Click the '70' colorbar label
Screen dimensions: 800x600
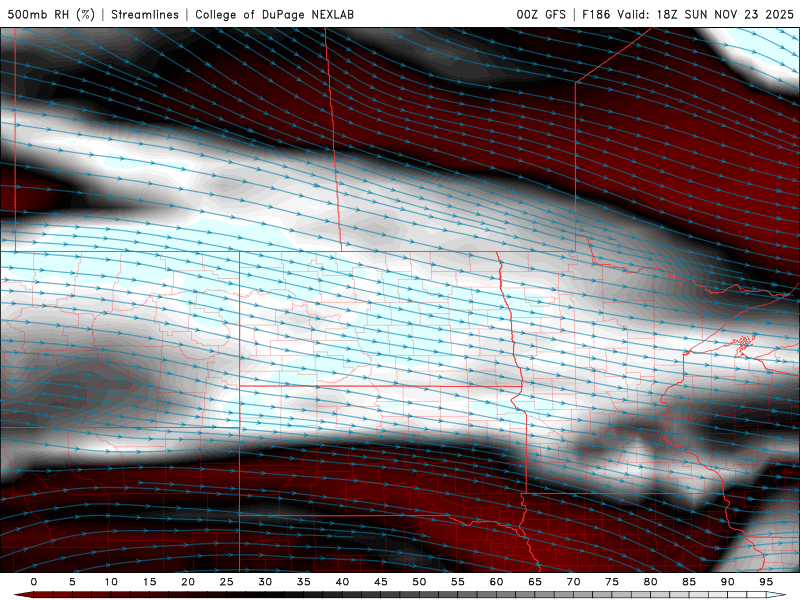[573, 582]
